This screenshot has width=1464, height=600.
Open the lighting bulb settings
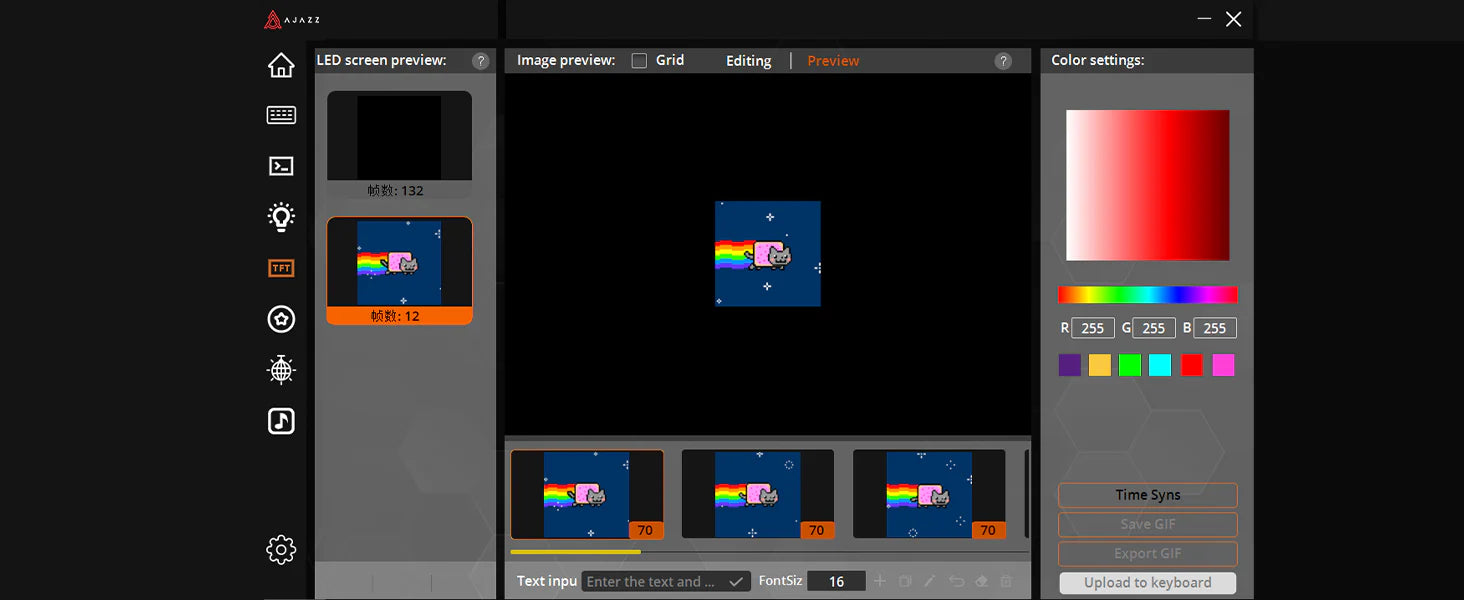[281, 217]
